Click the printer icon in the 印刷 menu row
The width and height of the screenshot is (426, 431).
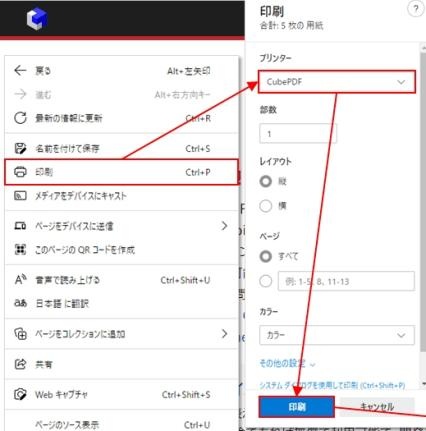tap(20, 172)
